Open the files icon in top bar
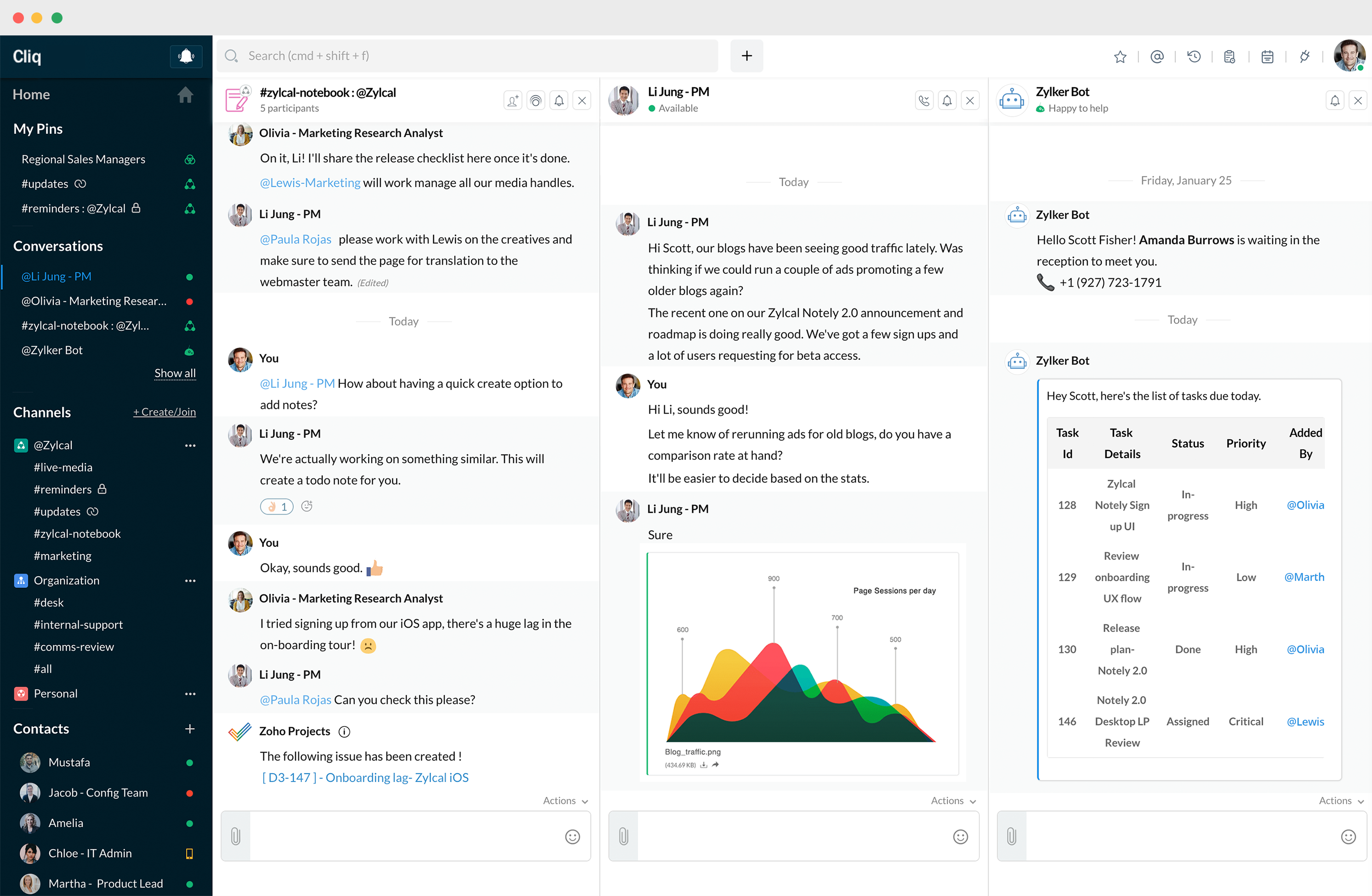1372x896 pixels. tap(1230, 57)
